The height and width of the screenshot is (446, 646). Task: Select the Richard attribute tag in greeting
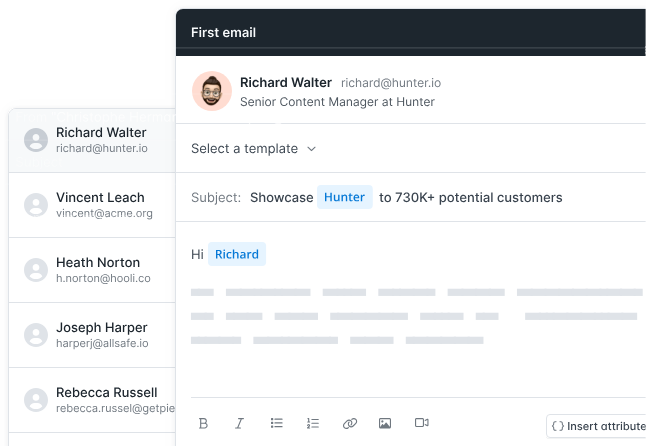(237, 254)
